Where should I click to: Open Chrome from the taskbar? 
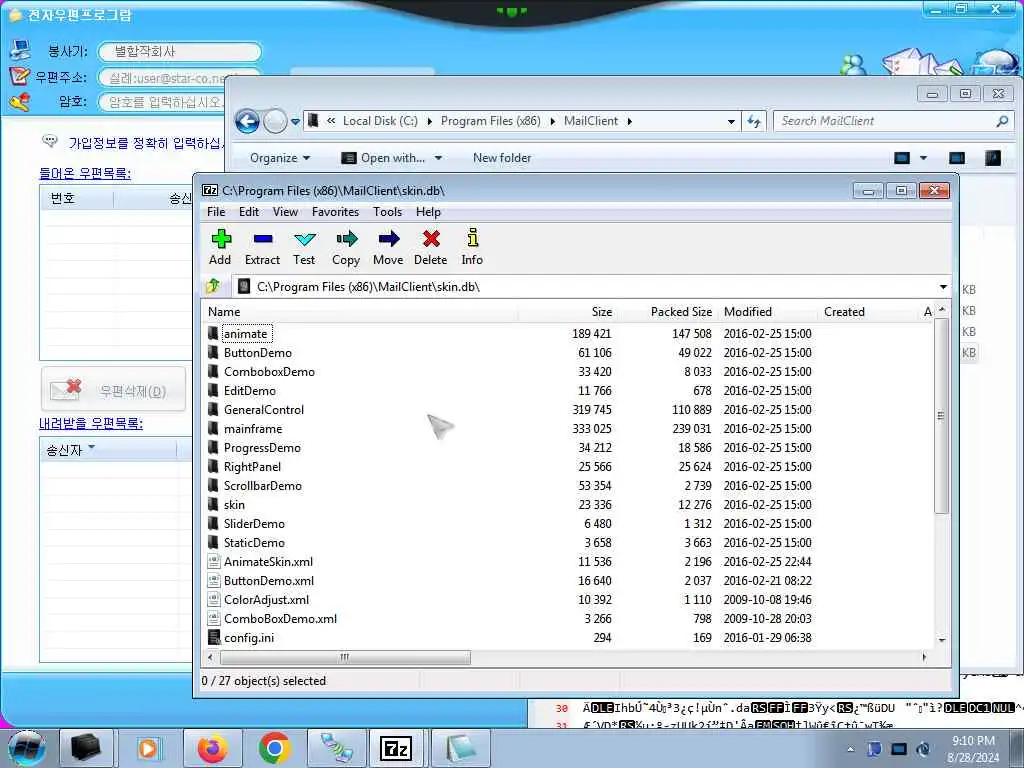pos(274,748)
